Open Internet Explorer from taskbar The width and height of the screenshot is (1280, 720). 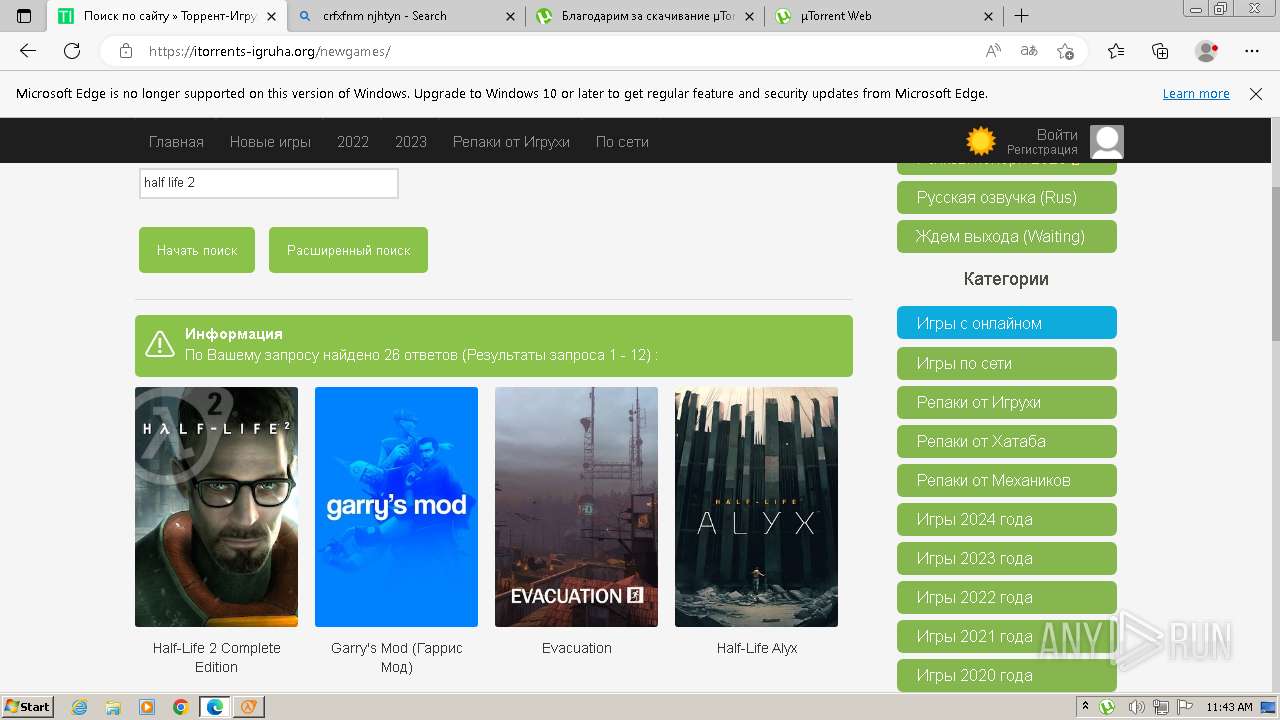click(x=80, y=707)
